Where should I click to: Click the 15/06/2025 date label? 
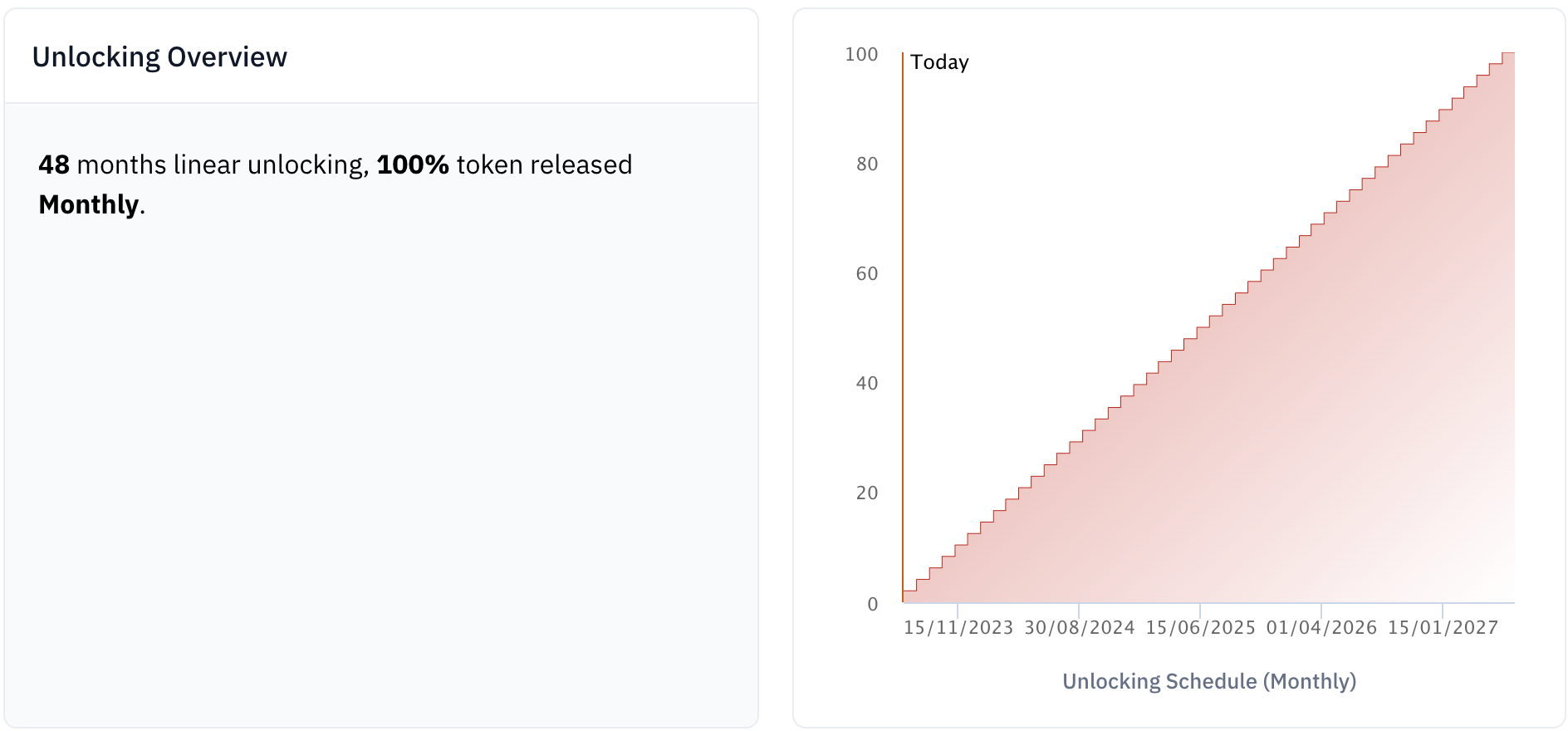pos(1201,628)
